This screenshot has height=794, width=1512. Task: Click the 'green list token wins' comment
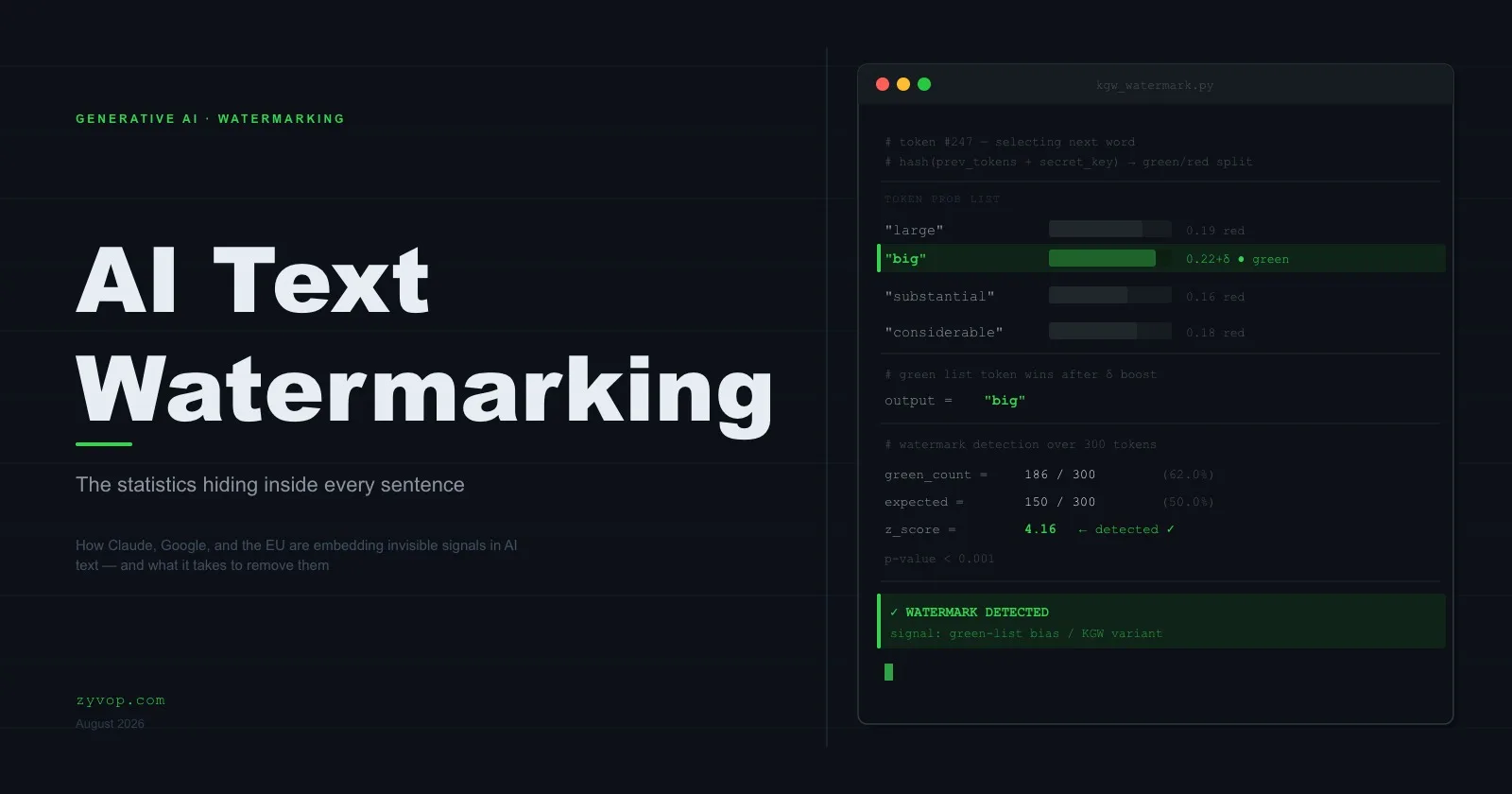pyautogui.click(x=1021, y=374)
